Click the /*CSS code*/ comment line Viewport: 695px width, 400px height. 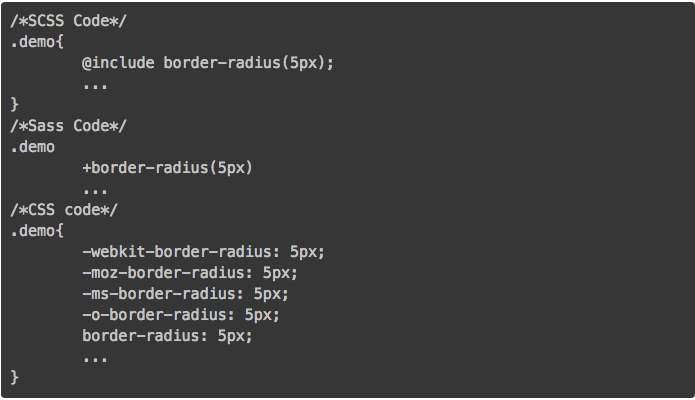click(x=64, y=210)
